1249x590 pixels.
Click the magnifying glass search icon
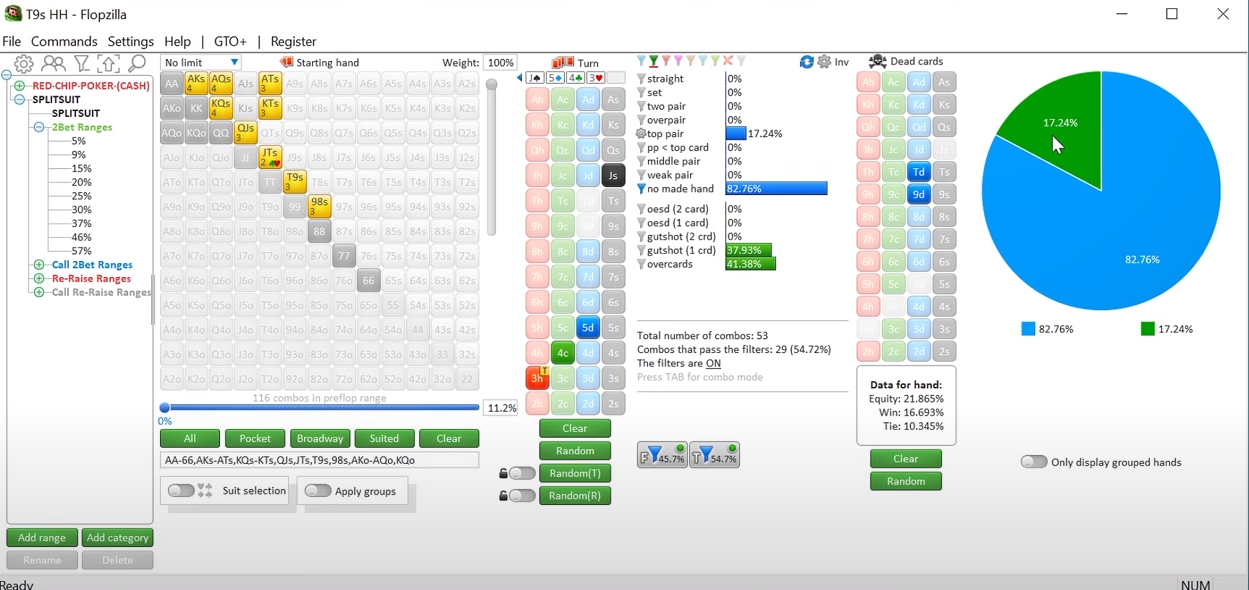[137, 64]
